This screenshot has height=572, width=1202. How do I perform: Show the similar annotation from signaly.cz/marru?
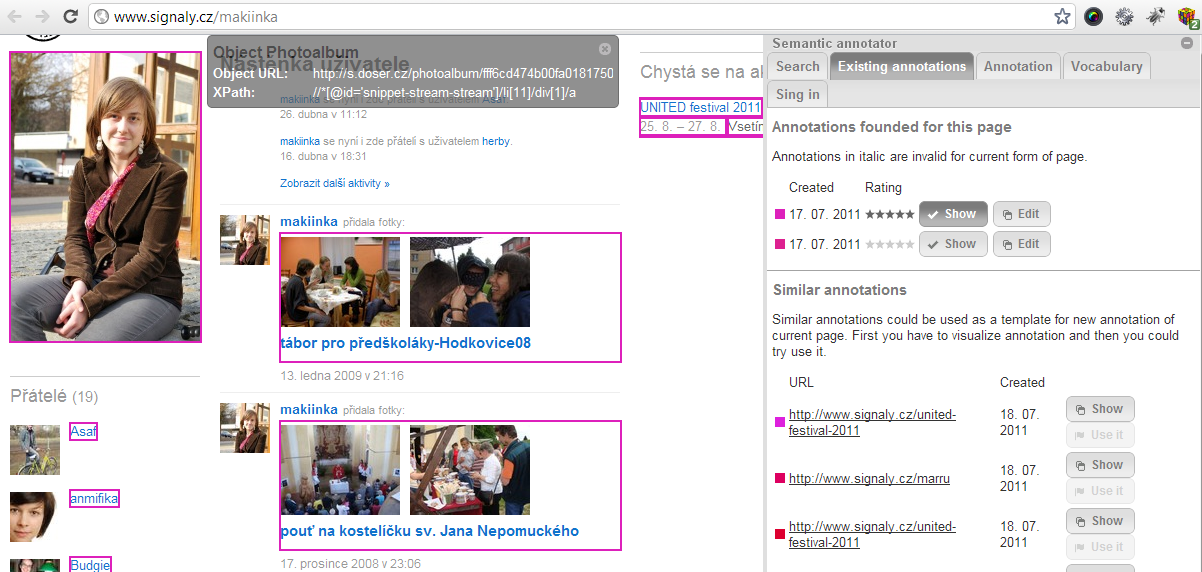point(1100,465)
